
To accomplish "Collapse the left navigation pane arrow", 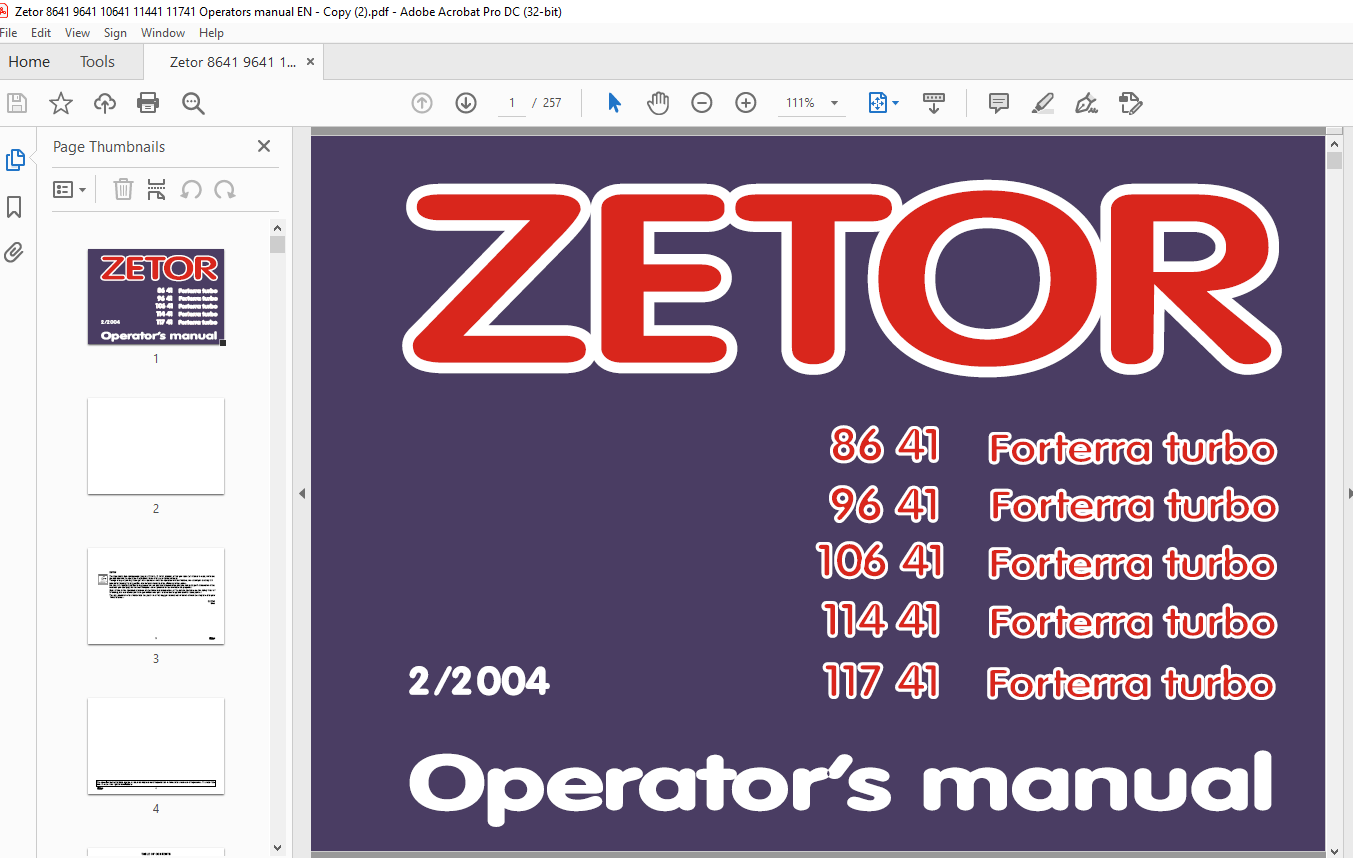I will (x=302, y=493).
